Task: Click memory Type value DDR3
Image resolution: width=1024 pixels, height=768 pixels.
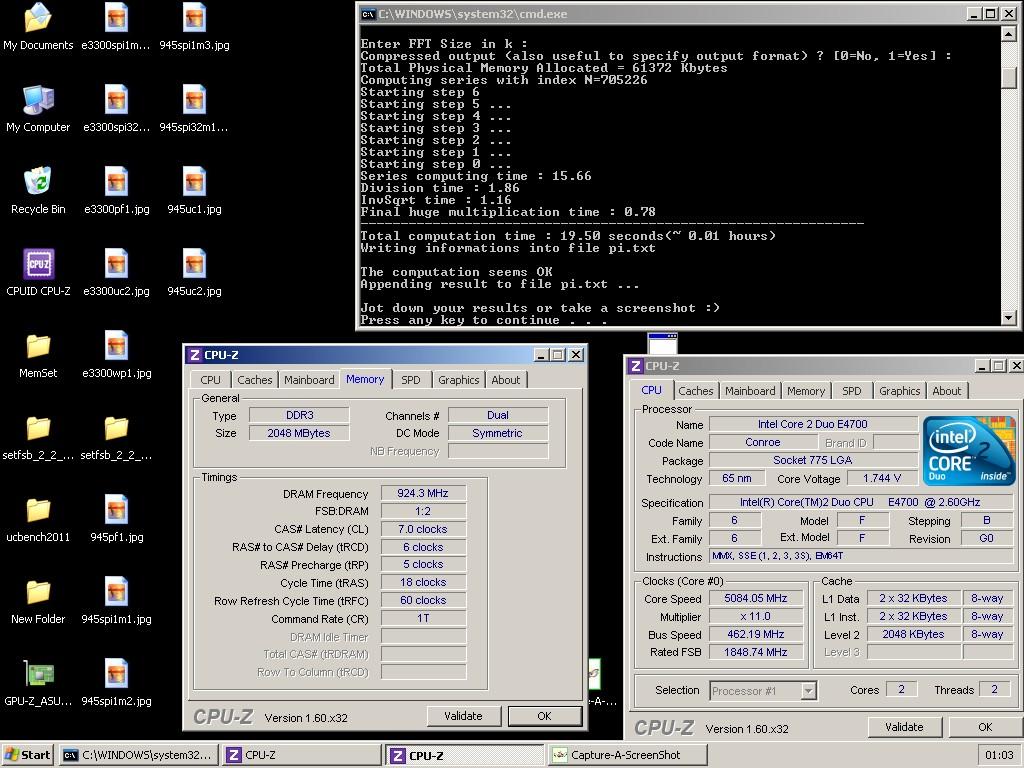Action: 300,415
